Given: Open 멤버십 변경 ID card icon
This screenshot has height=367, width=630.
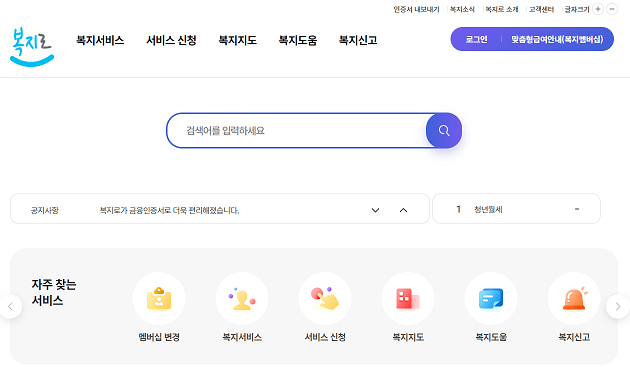Looking at the screenshot, I should [x=159, y=298].
